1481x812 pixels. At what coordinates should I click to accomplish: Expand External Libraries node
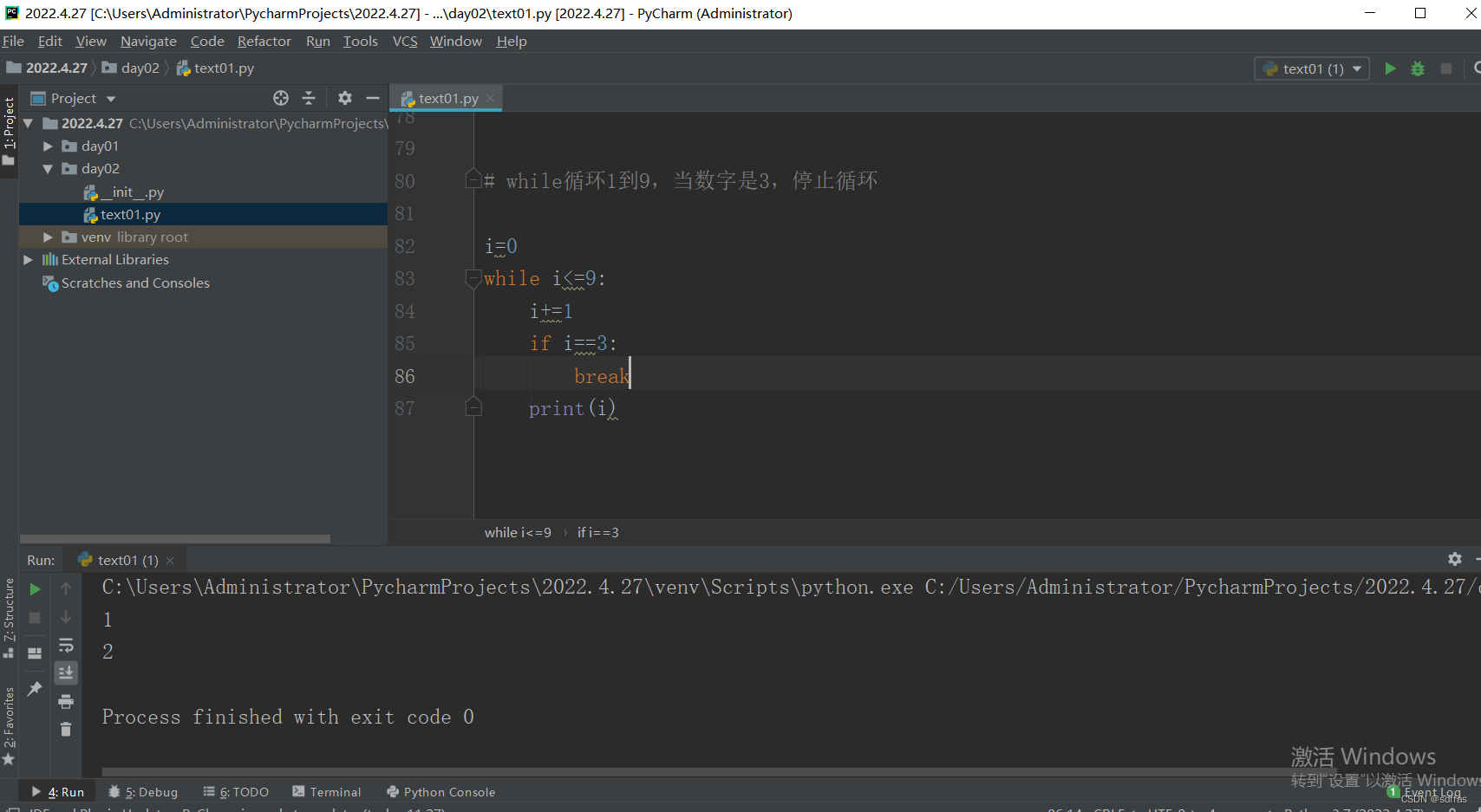pos(28,260)
